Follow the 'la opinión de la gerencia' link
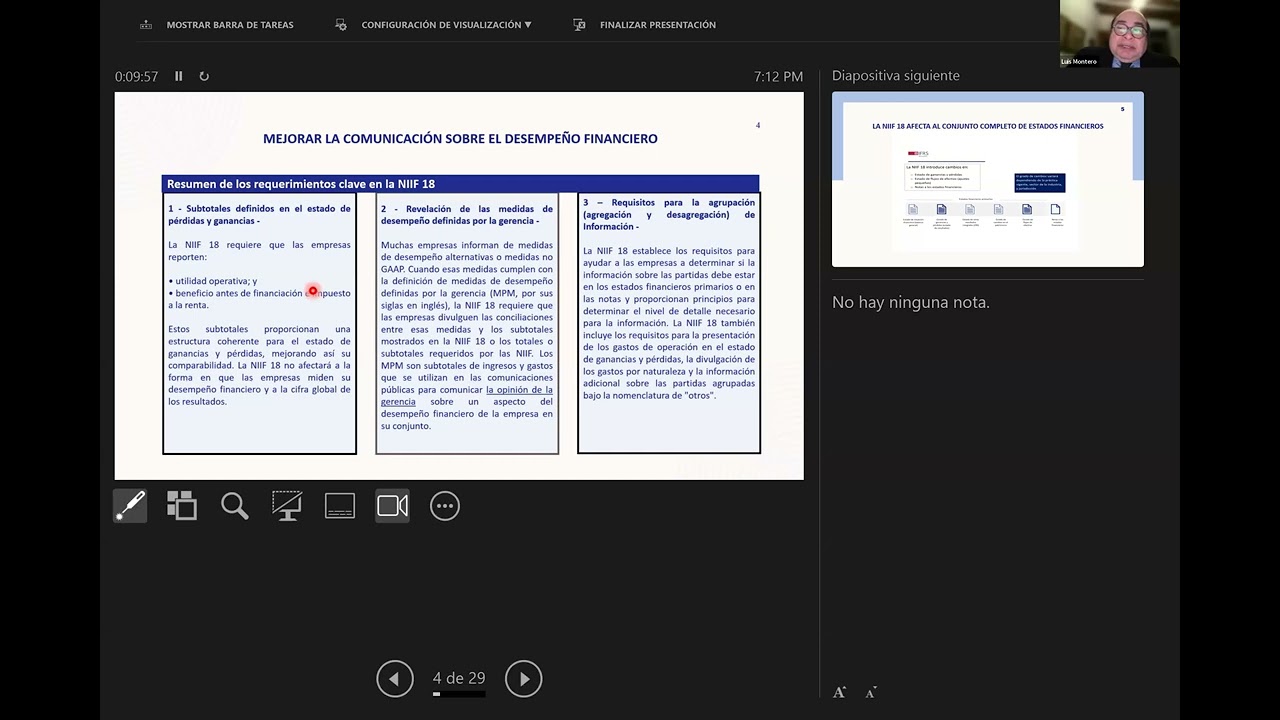The height and width of the screenshot is (720, 1280). (x=467, y=396)
